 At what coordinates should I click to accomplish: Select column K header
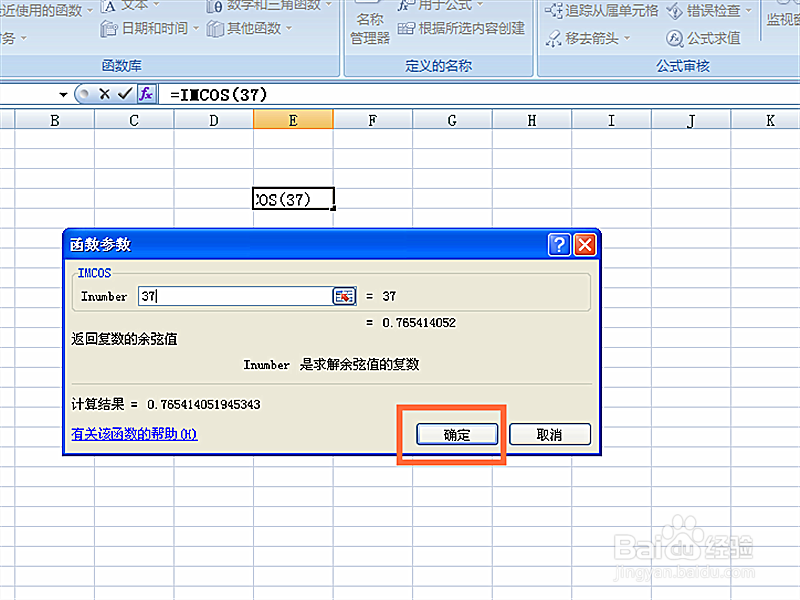point(766,120)
